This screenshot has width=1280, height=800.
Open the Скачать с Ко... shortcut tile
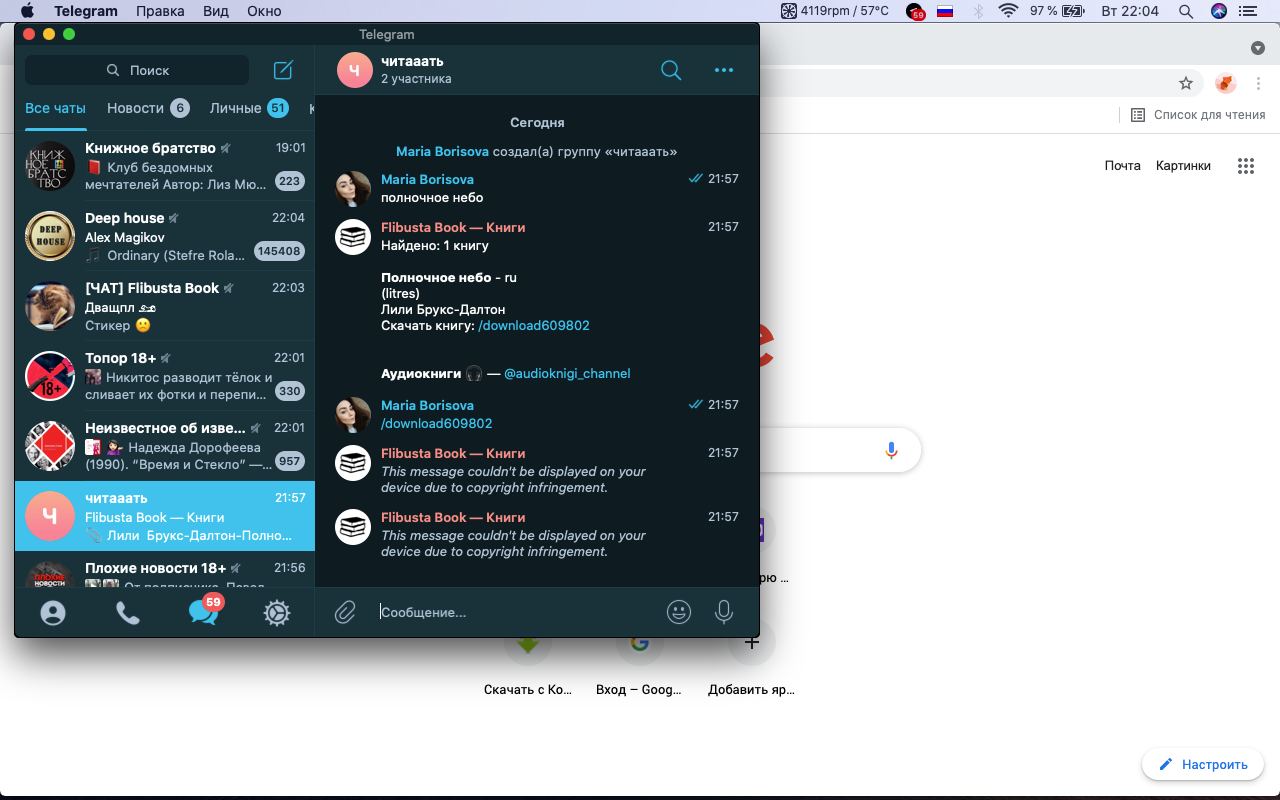(528, 660)
